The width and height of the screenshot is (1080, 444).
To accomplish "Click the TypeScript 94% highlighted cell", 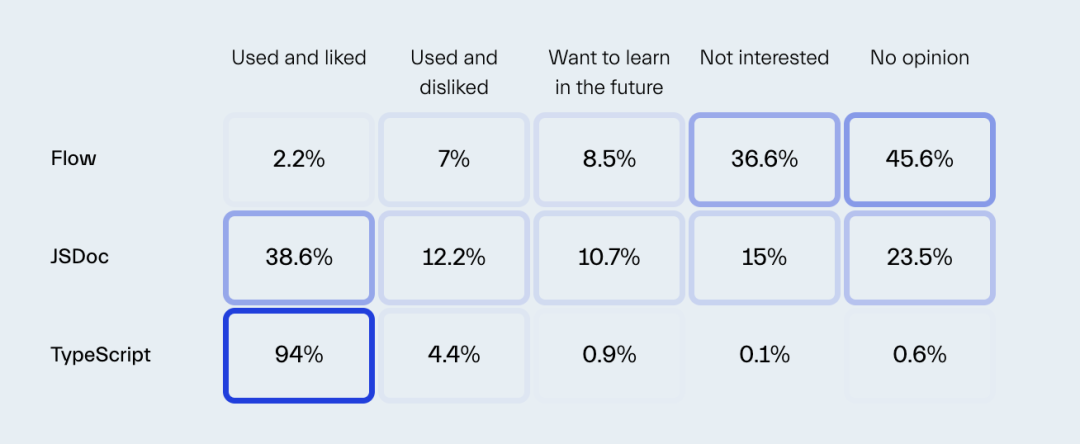I will coord(299,355).
